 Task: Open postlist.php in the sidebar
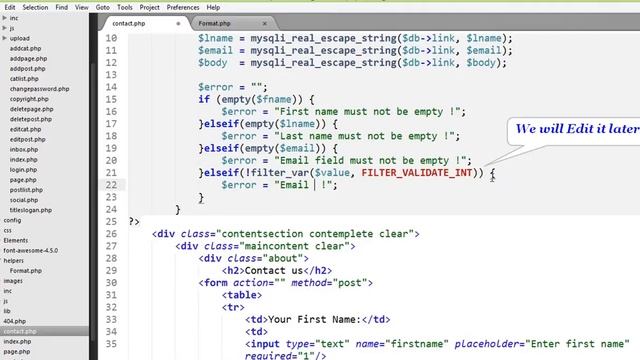tap(26, 190)
